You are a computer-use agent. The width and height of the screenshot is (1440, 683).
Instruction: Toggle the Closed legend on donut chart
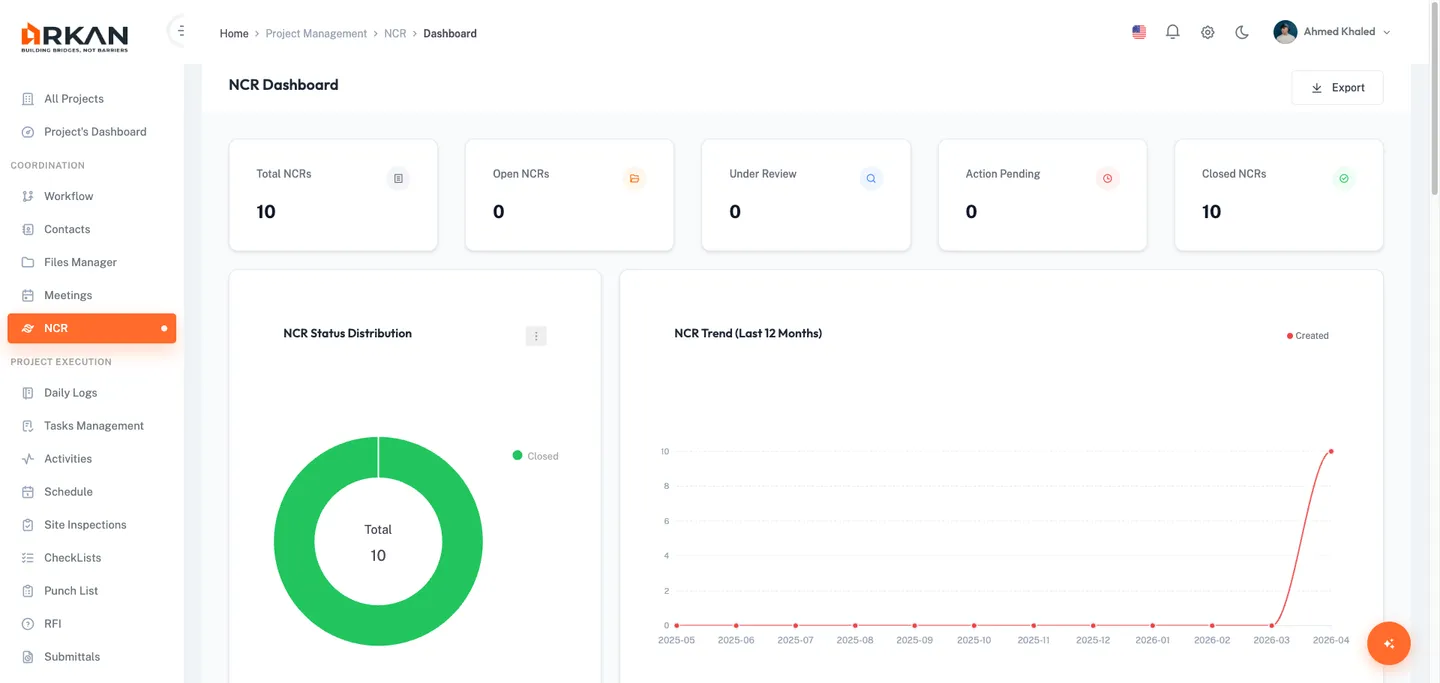coord(536,455)
